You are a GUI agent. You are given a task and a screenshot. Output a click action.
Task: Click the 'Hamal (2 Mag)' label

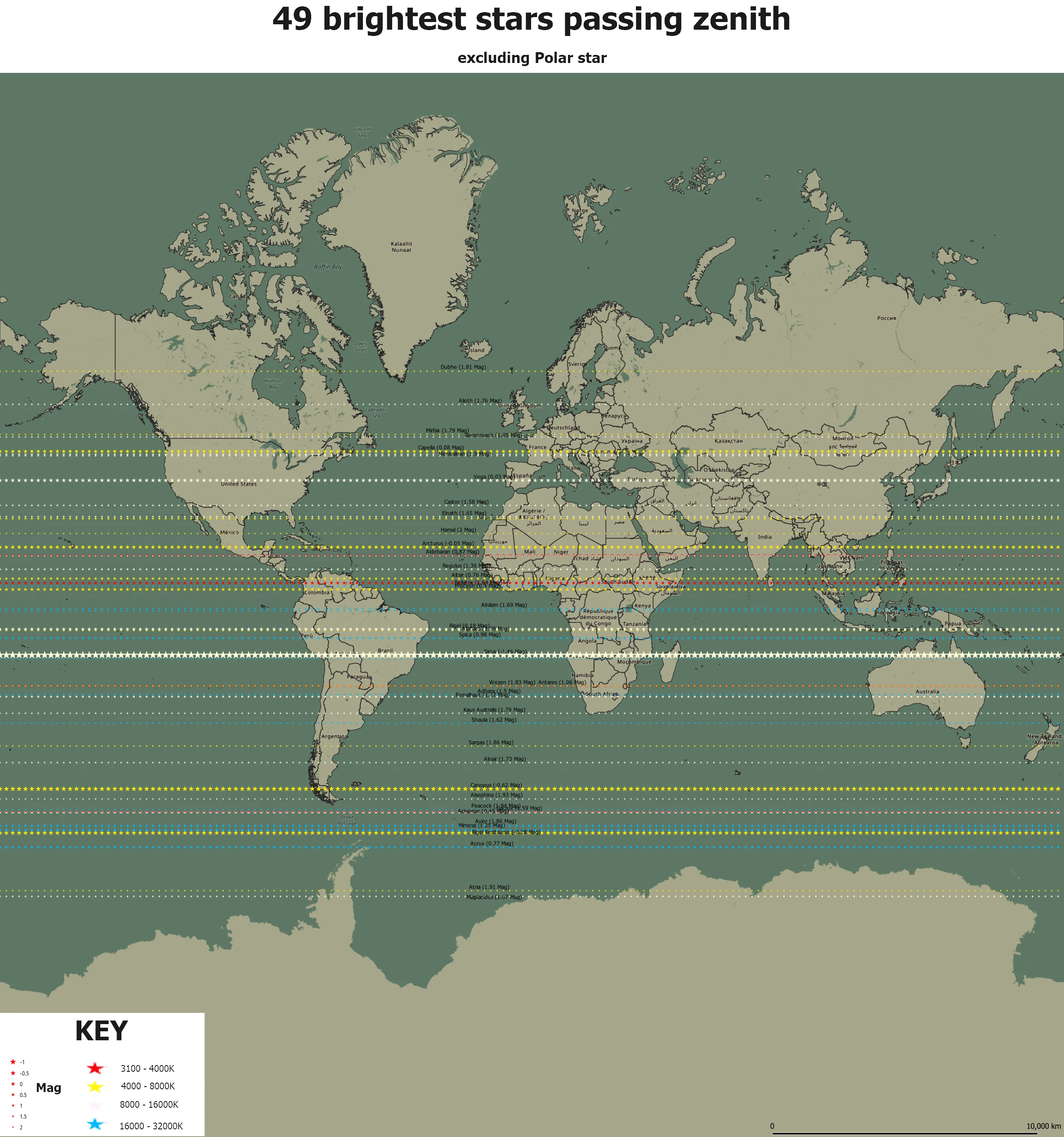pos(458,530)
